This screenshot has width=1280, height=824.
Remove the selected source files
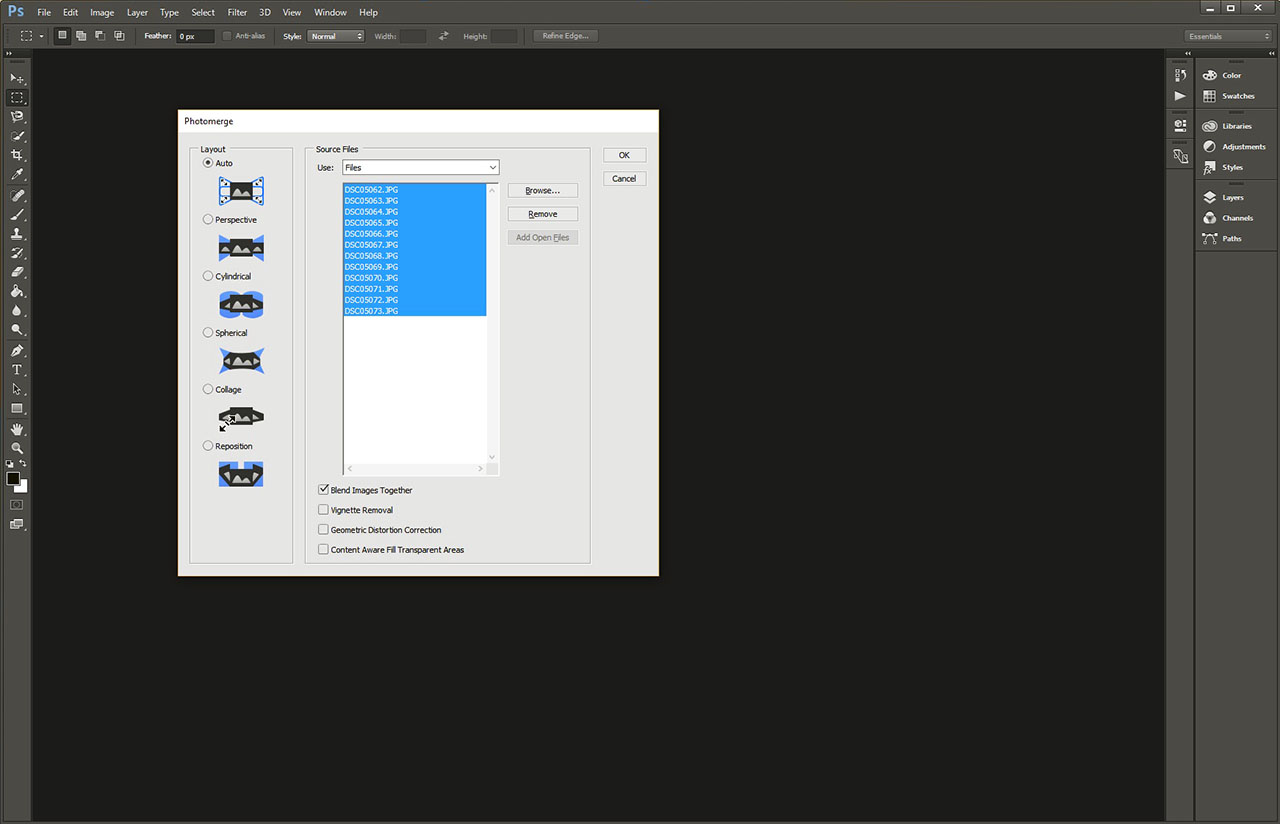pos(542,214)
